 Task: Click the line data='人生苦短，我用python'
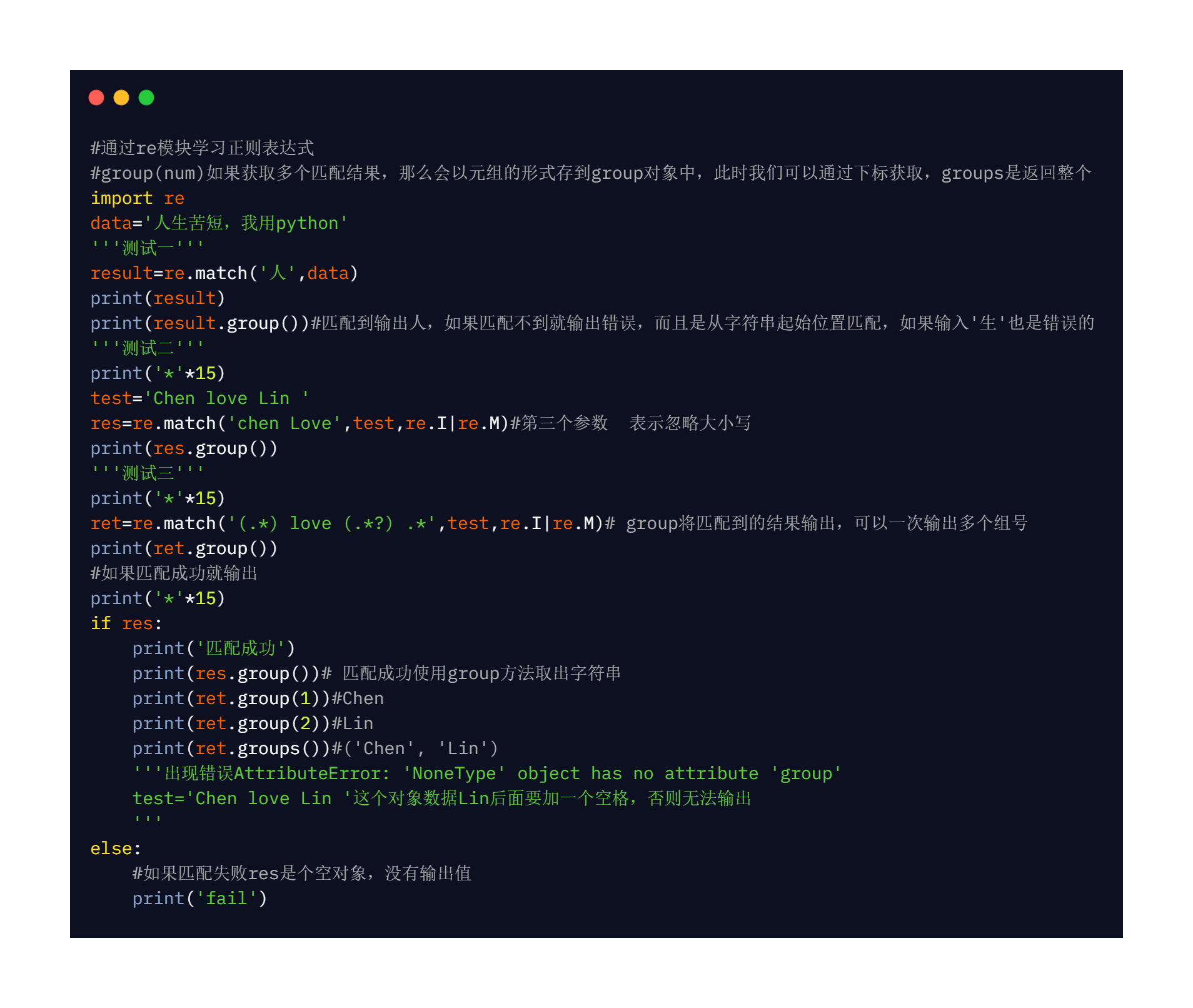(x=219, y=223)
